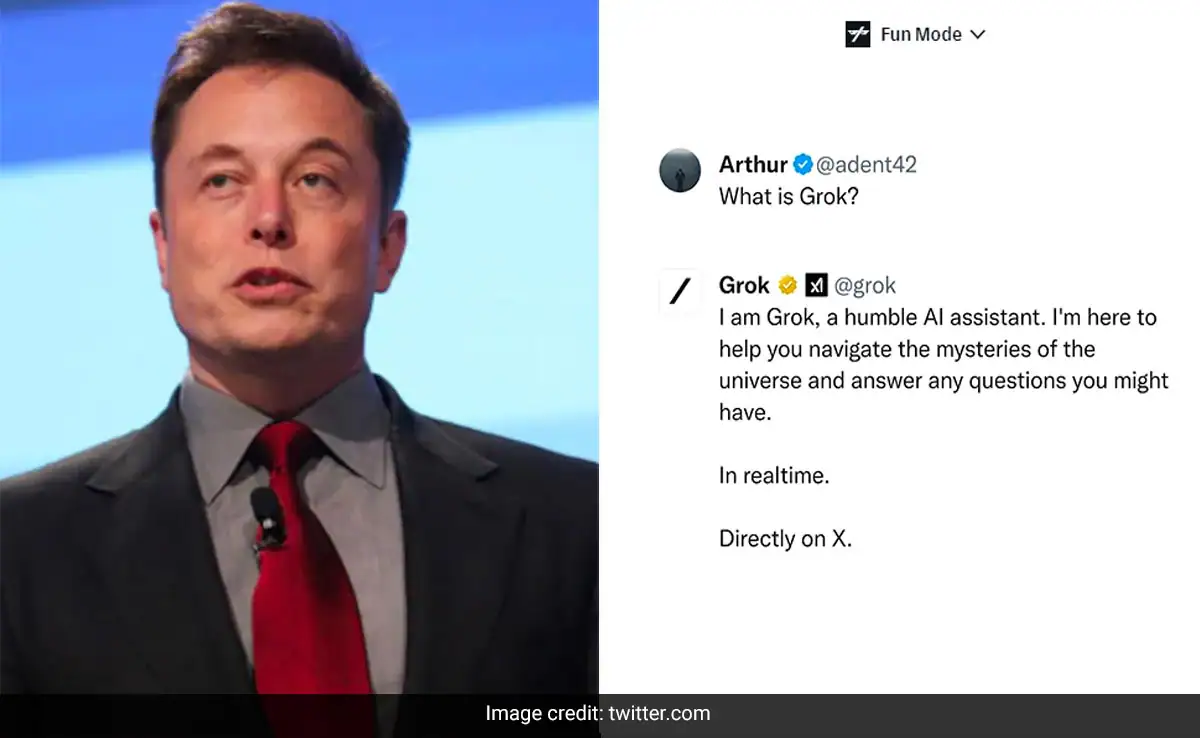Select the "What is Grok?" message
This screenshot has height=738, width=1200.
click(789, 196)
